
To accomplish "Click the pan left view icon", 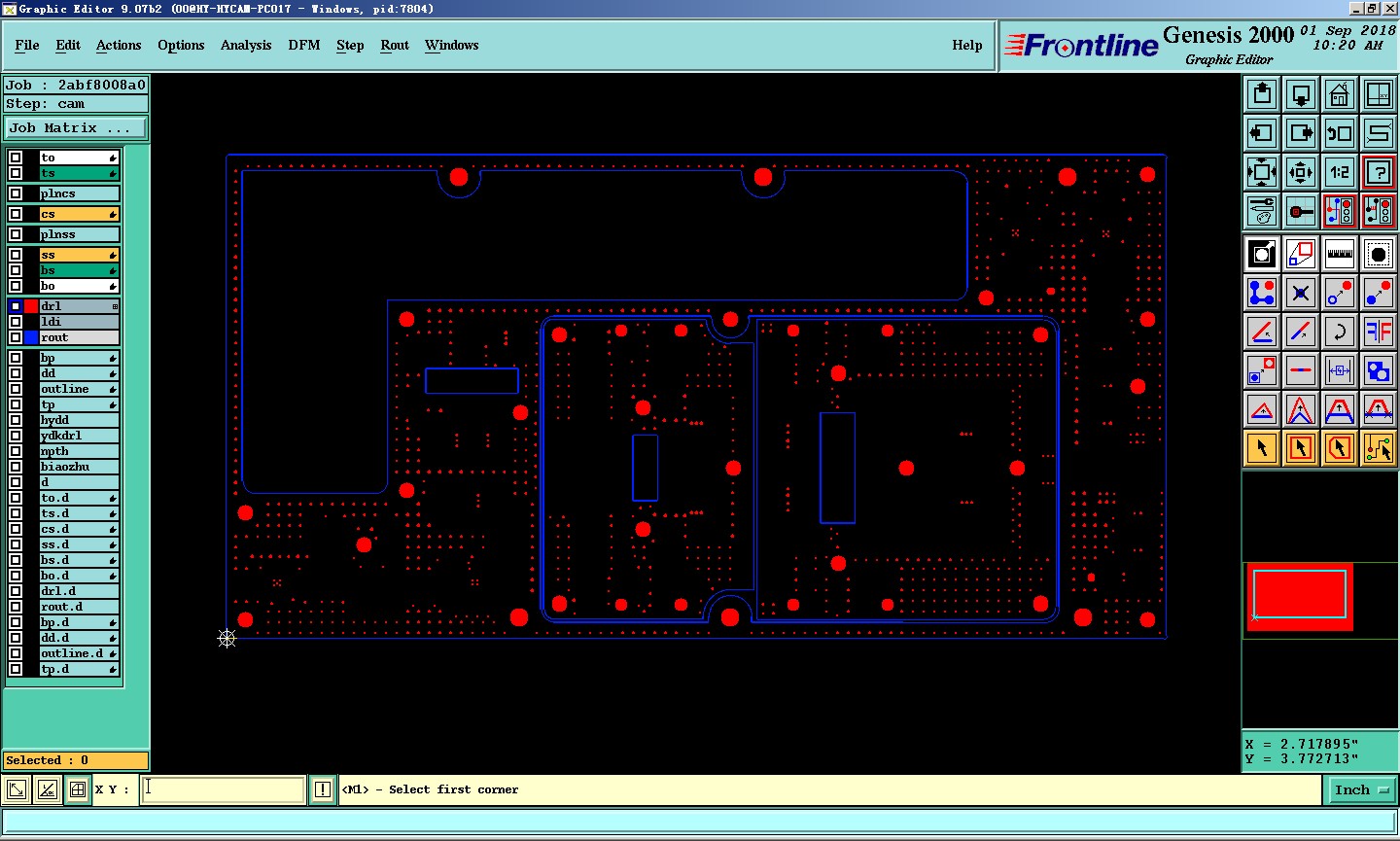I will tap(1262, 133).
